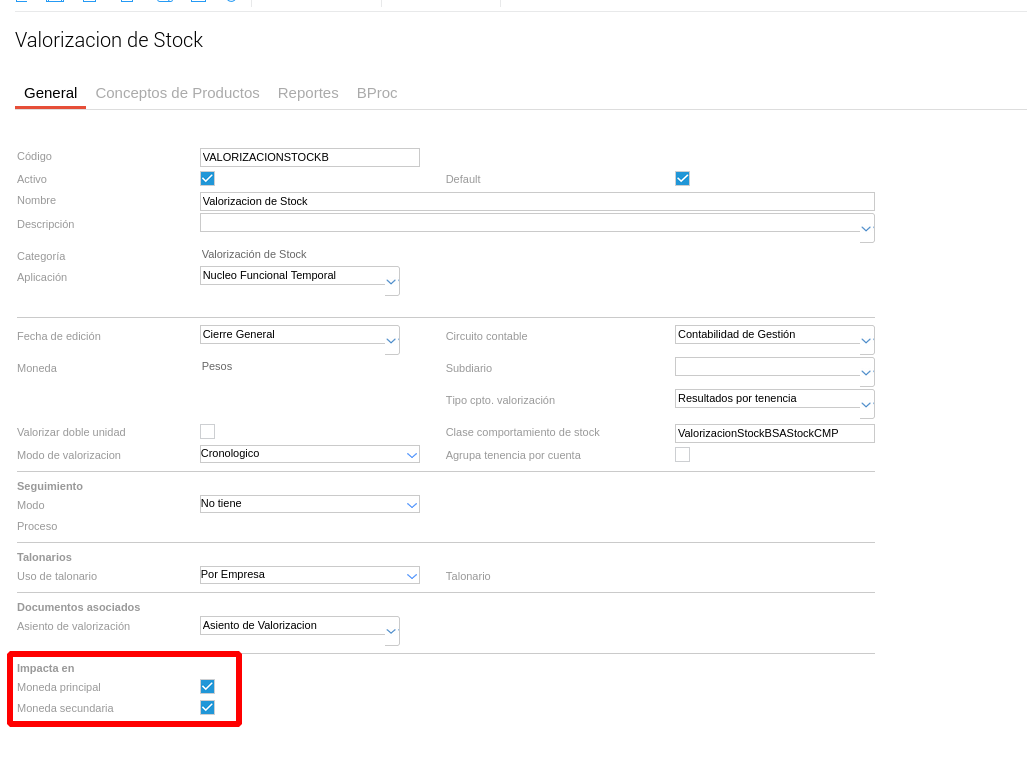Image resolution: width=1027 pixels, height=757 pixels.
Task: Open the Reportes tab
Action: 308,93
